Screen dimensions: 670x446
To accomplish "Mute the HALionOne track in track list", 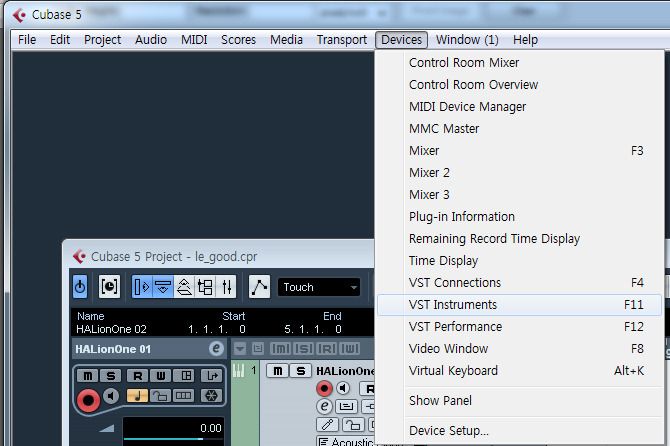I will [278, 371].
